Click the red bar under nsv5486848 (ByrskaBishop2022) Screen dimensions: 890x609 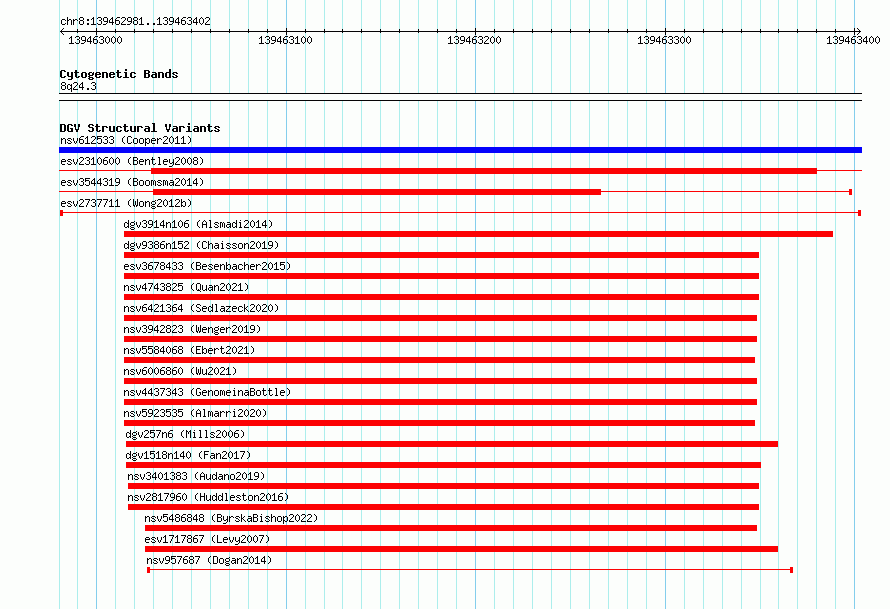tap(451, 528)
